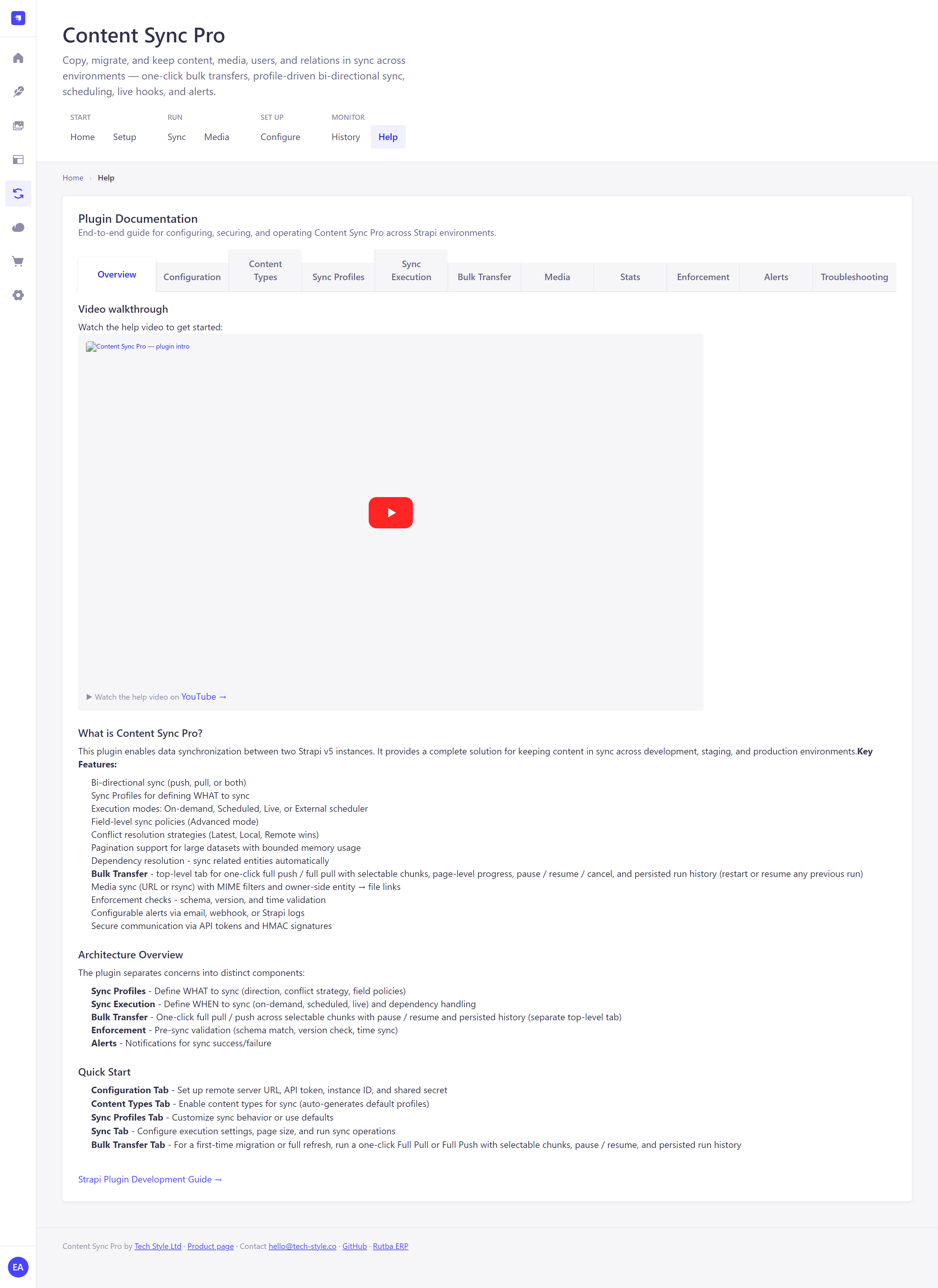Switch to the Sync Profiles documentation tab
This screenshot has height=1288, width=938.
tap(338, 277)
